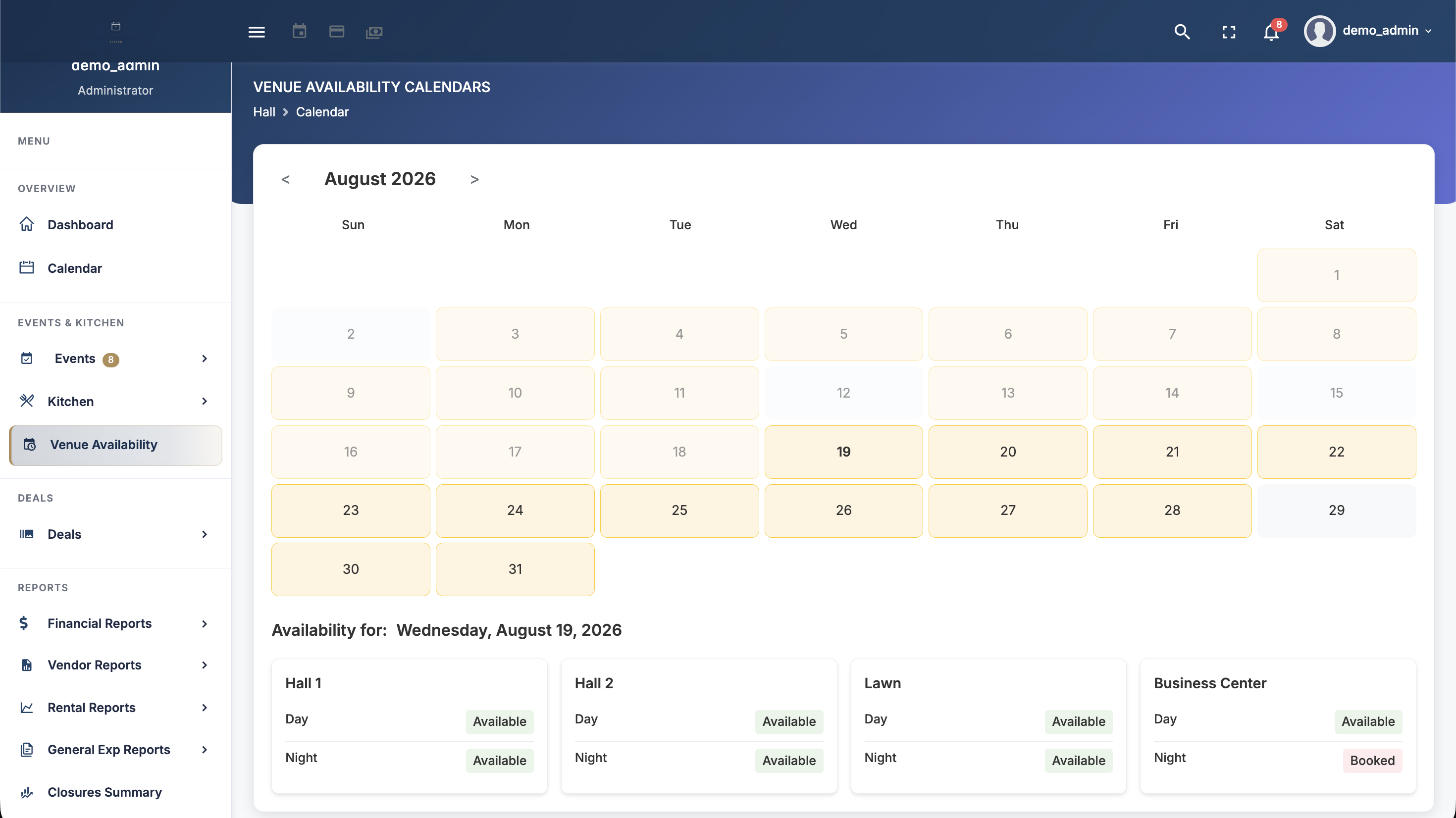Expand the Kitchen submenu chevron
The width and height of the screenshot is (1456, 818).
(x=205, y=401)
